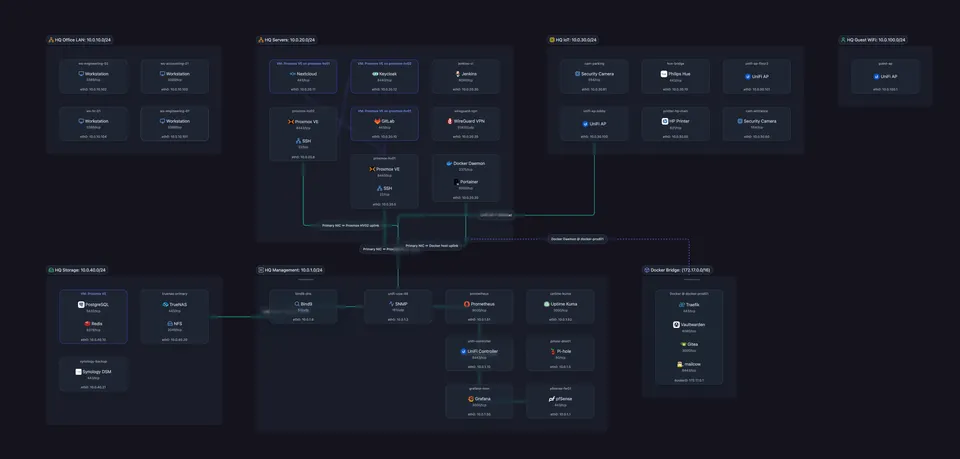Screen dimensions: 960x459
Task: Select the cam-entrance Security Camera node
Action: click(756, 124)
